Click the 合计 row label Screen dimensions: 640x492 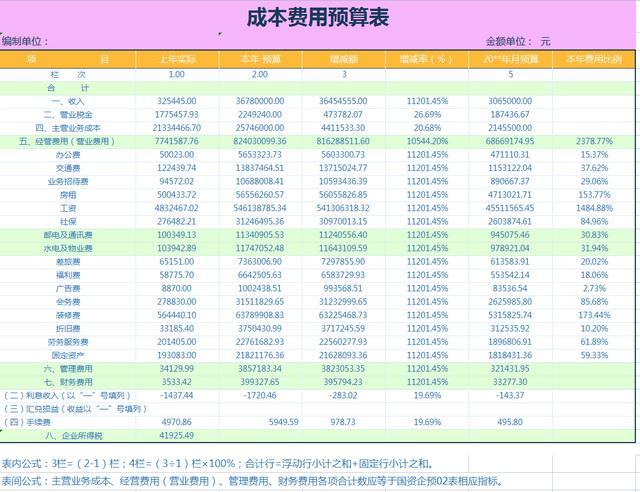coord(68,88)
